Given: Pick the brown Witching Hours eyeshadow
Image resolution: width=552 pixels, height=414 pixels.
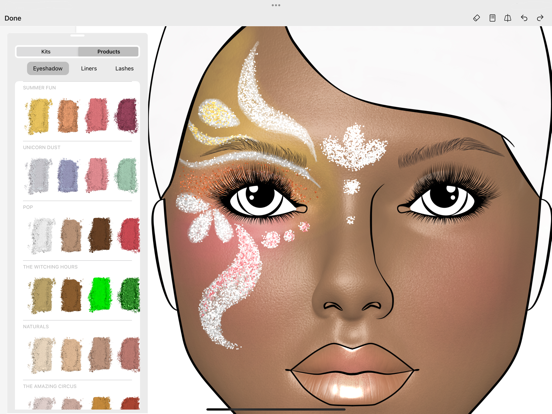Looking at the screenshot, I should point(71,295).
